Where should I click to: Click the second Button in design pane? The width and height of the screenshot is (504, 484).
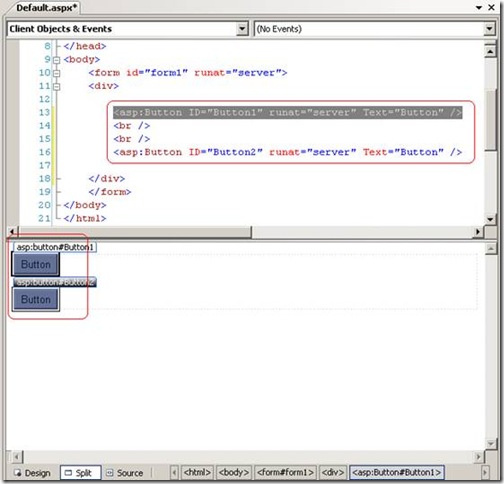pyautogui.click(x=36, y=299)
